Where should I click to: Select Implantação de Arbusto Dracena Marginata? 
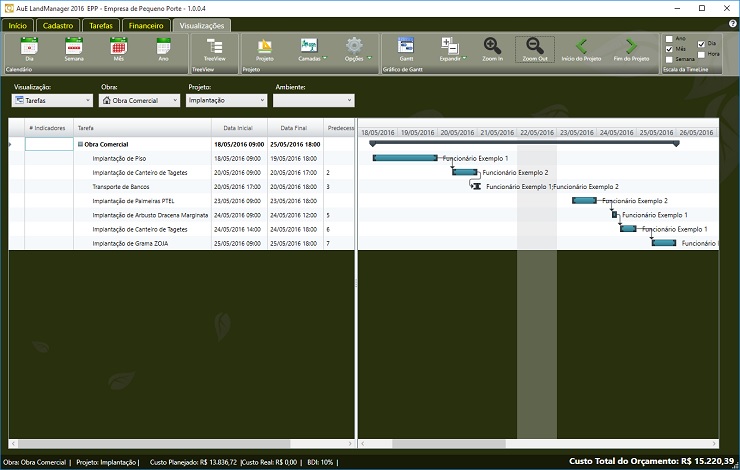tap(150, 215)
